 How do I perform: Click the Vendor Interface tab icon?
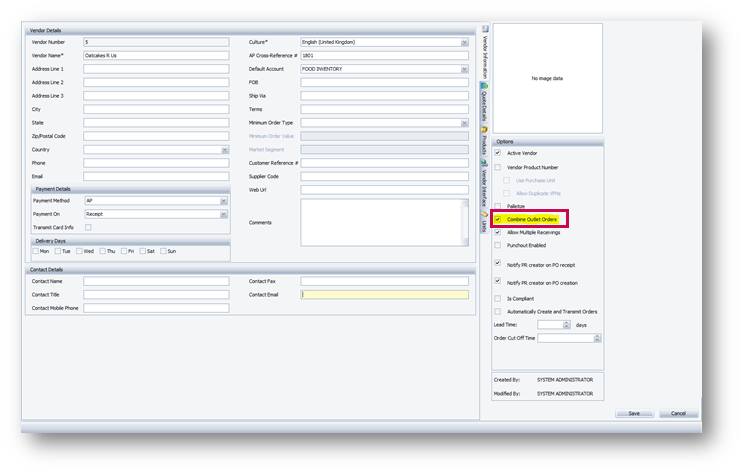(x=484, y=162)
